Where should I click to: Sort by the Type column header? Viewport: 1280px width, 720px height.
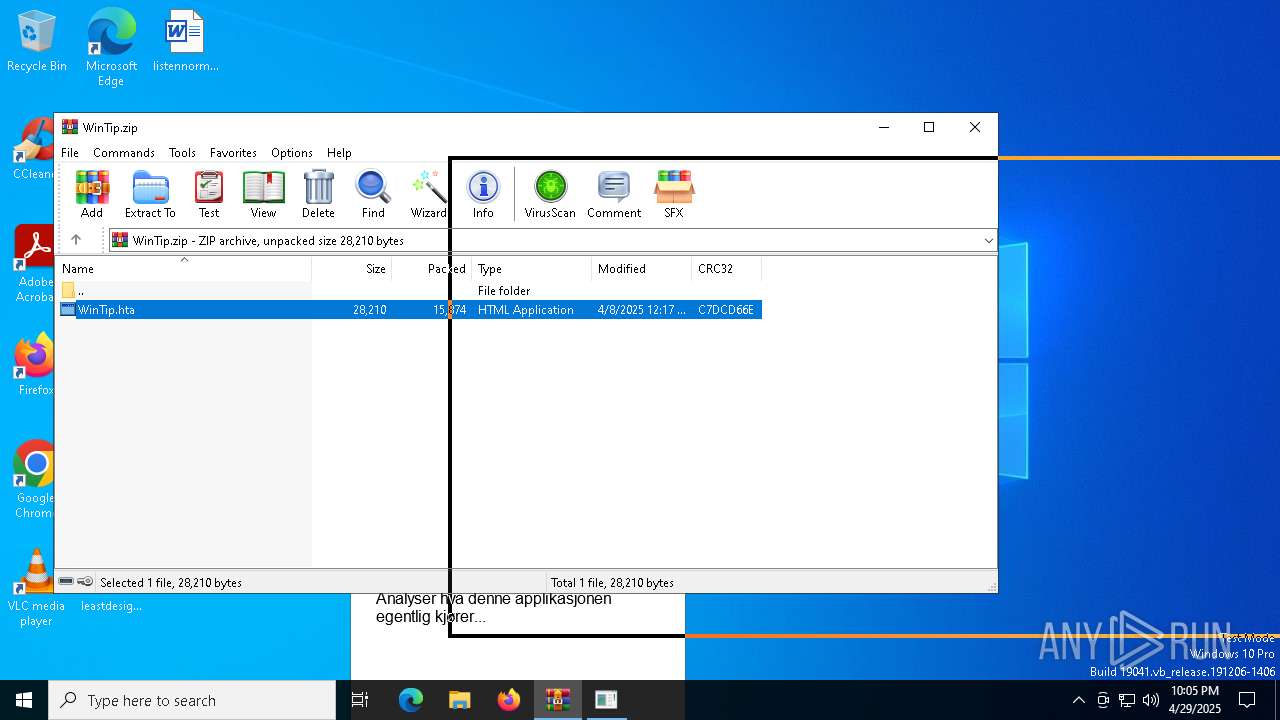pos(532,268)
